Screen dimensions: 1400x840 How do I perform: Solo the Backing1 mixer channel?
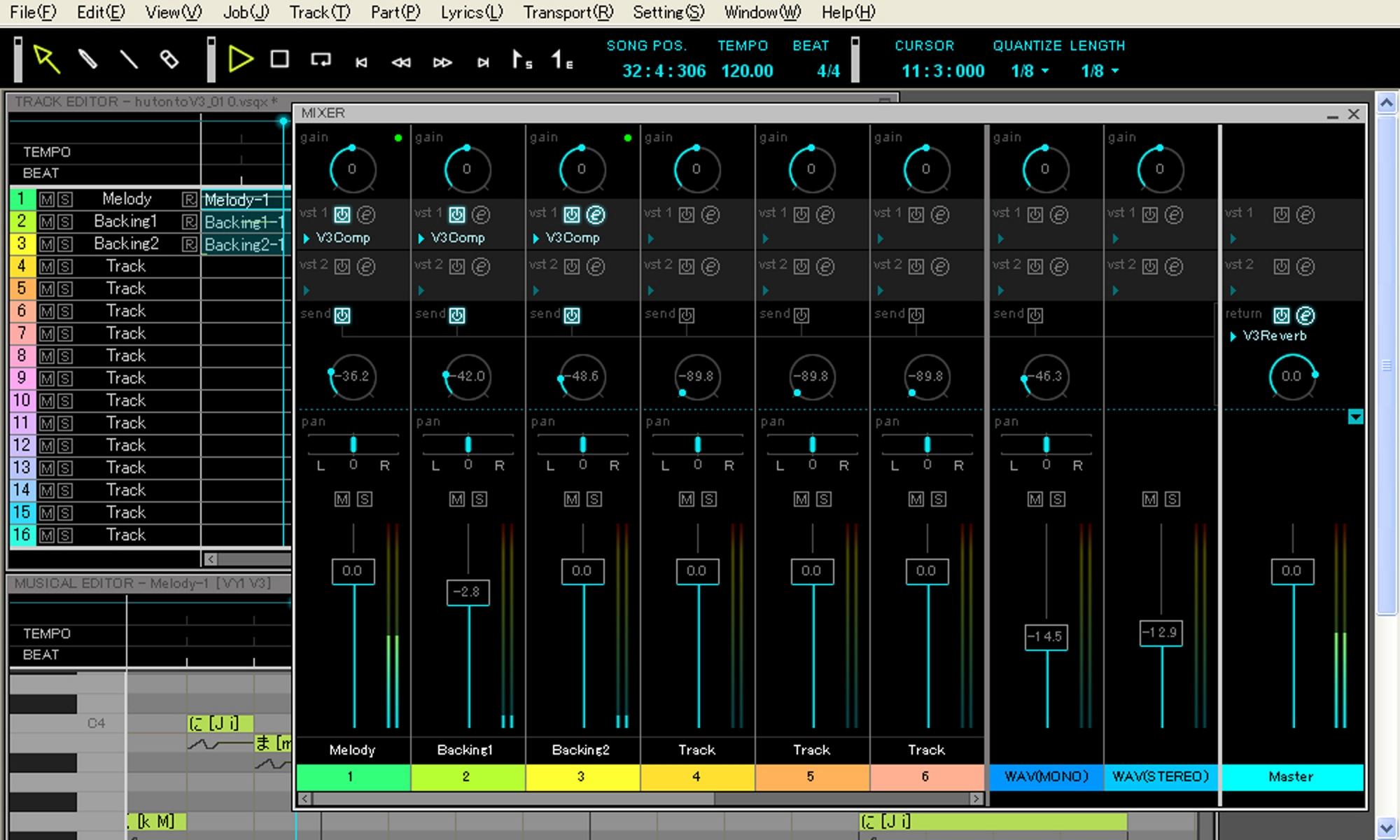(479, 499)
